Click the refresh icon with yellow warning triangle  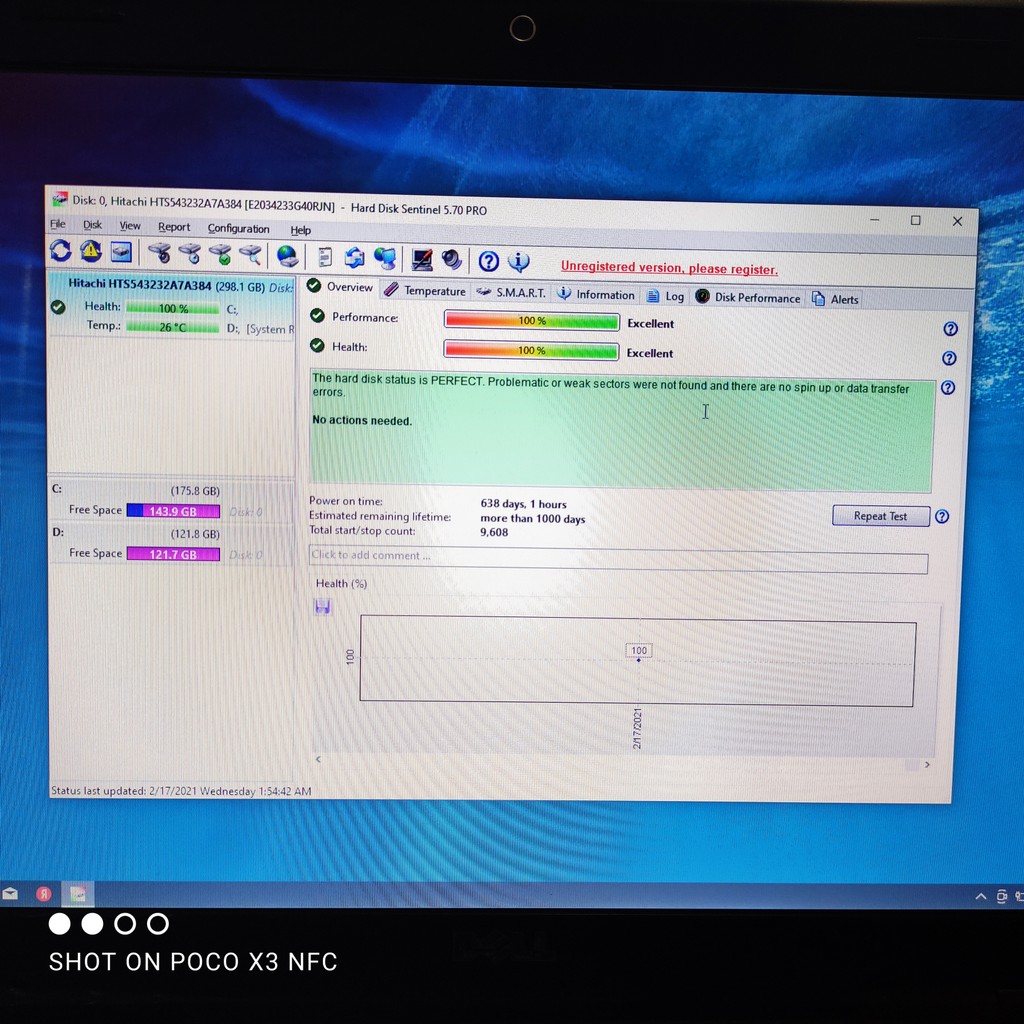(x=91, y=251)
